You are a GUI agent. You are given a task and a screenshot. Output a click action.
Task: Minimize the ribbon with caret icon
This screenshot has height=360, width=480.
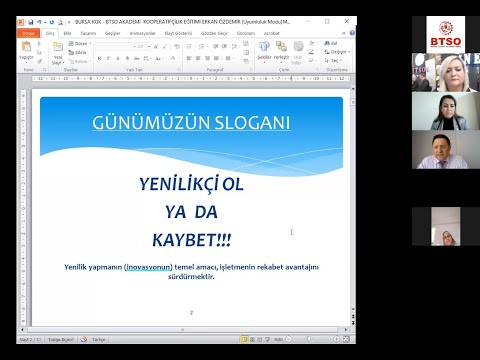(344, 33)
